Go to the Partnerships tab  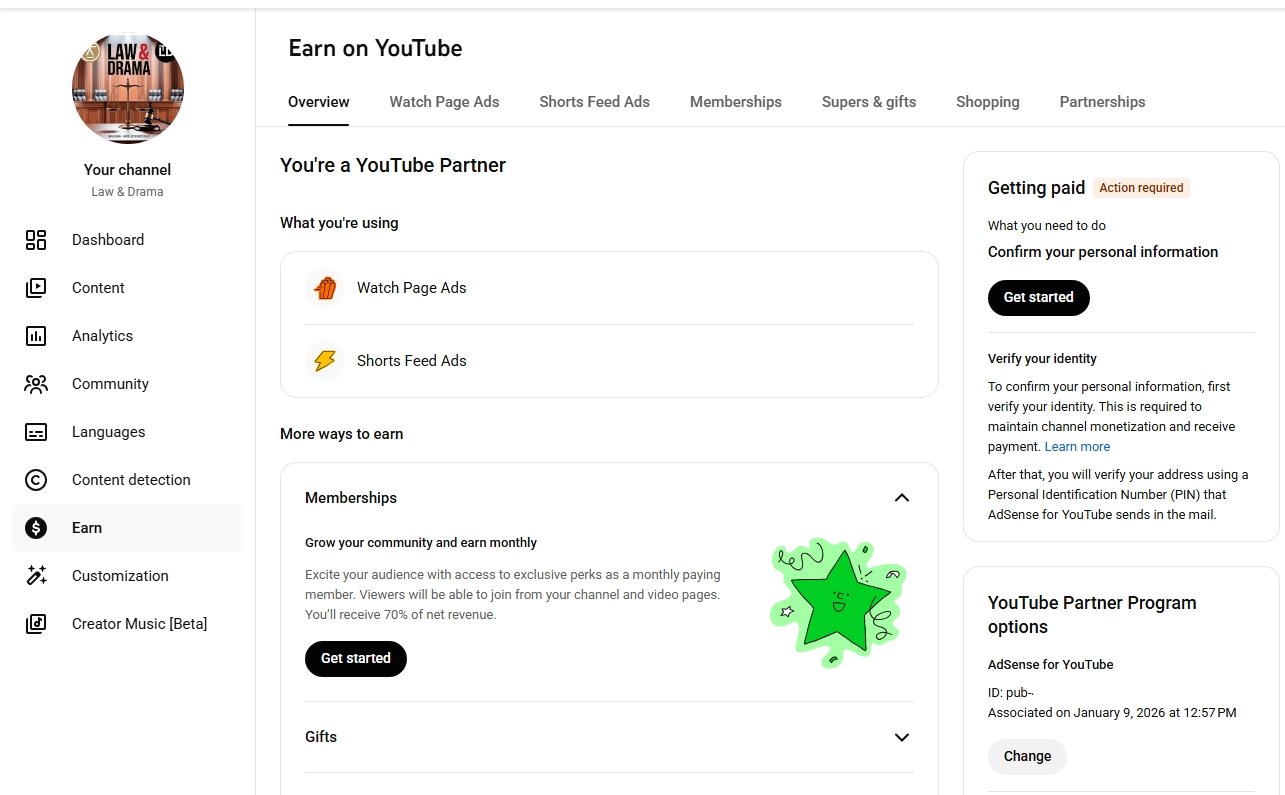[x=1102, y=102]
